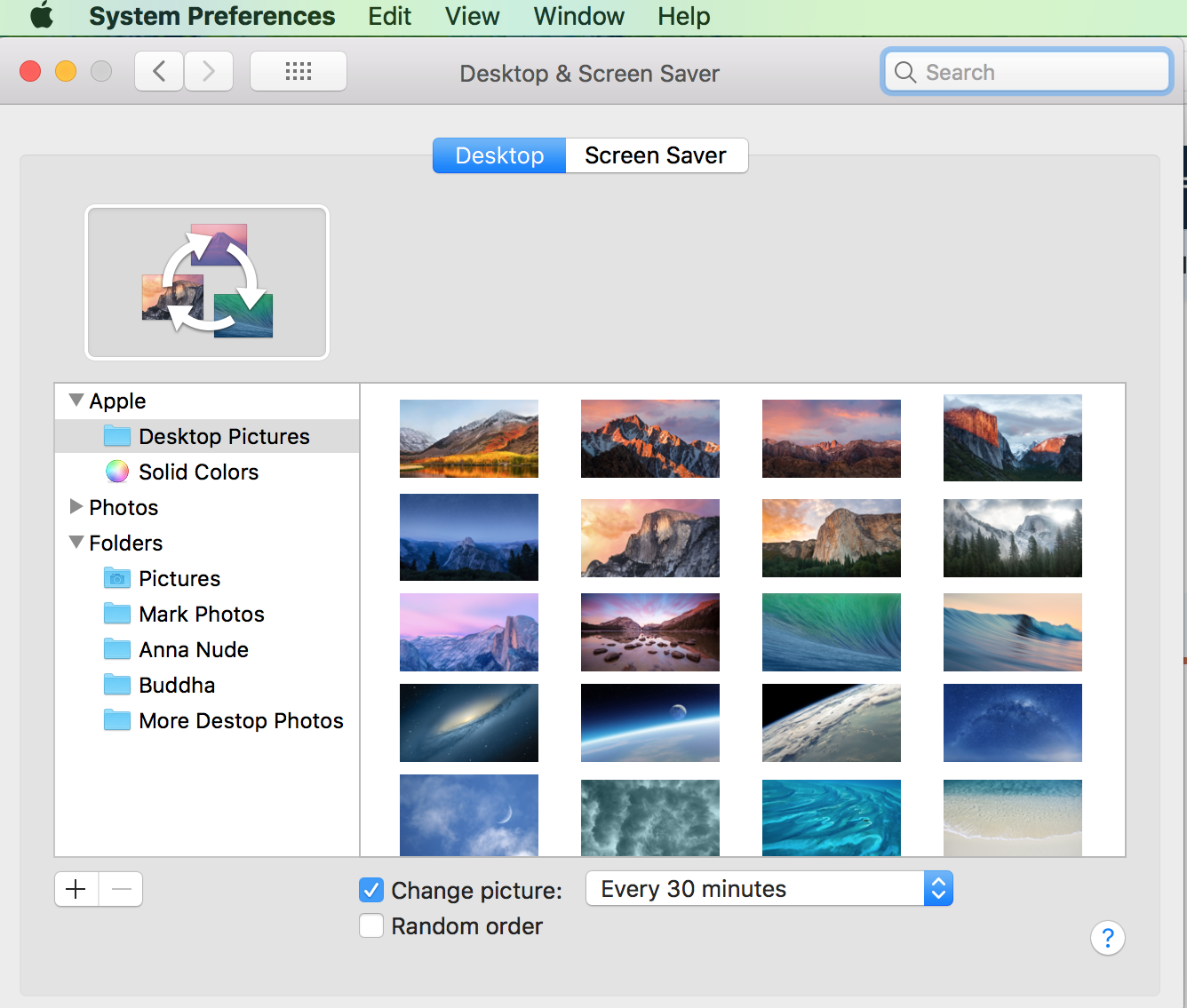The height and width of the screenshot is (1008, 1187).
Task: Choose the blue night Half Dome wallpaper
Action: pos(469,537)
